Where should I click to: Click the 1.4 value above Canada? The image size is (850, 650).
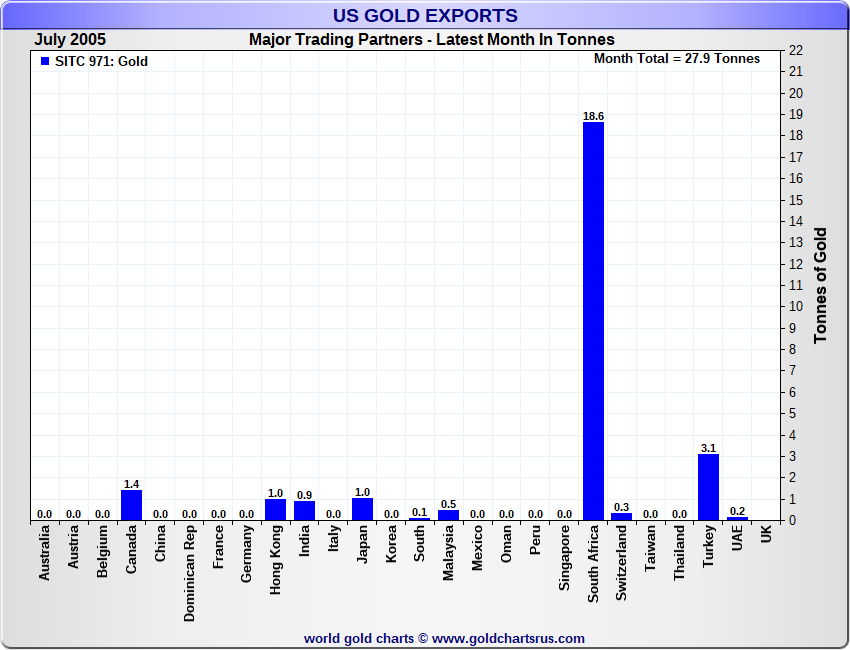click(131, 484)
